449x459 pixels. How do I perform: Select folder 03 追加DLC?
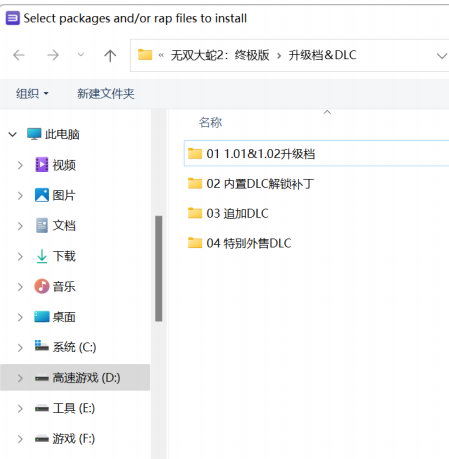click(x=316, y=213)
